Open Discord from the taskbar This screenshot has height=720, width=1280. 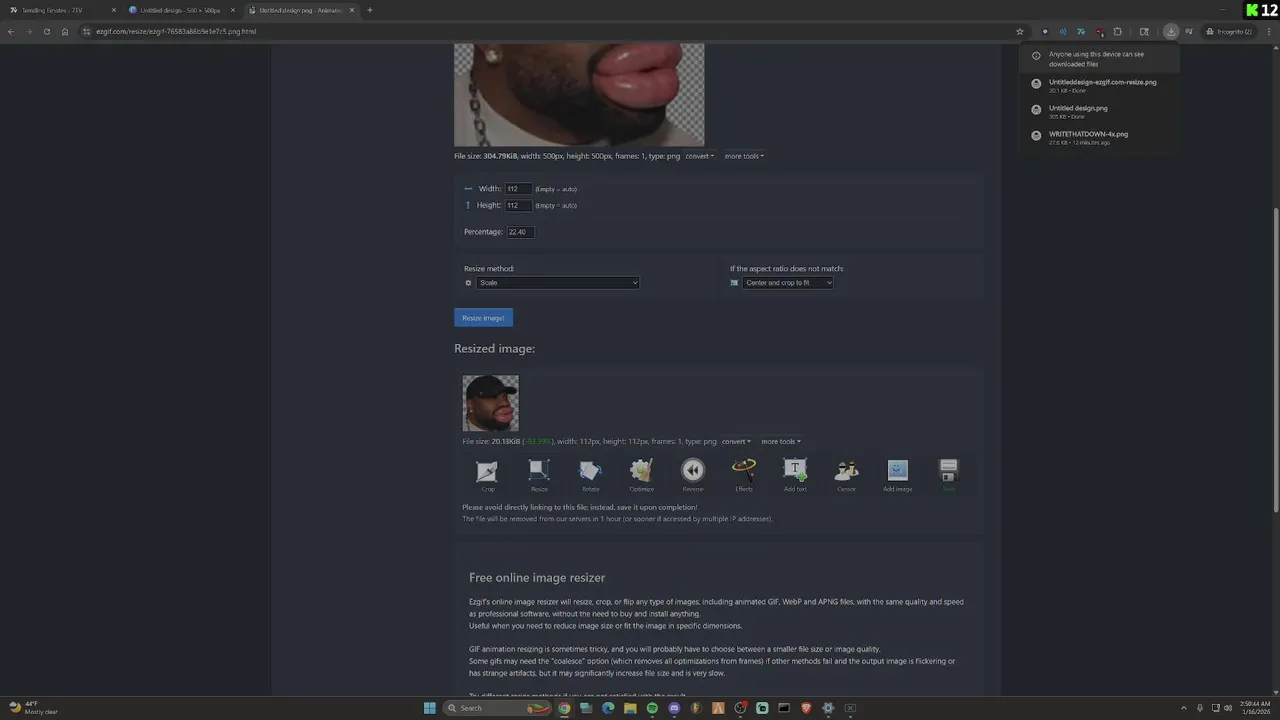point(674,708)
